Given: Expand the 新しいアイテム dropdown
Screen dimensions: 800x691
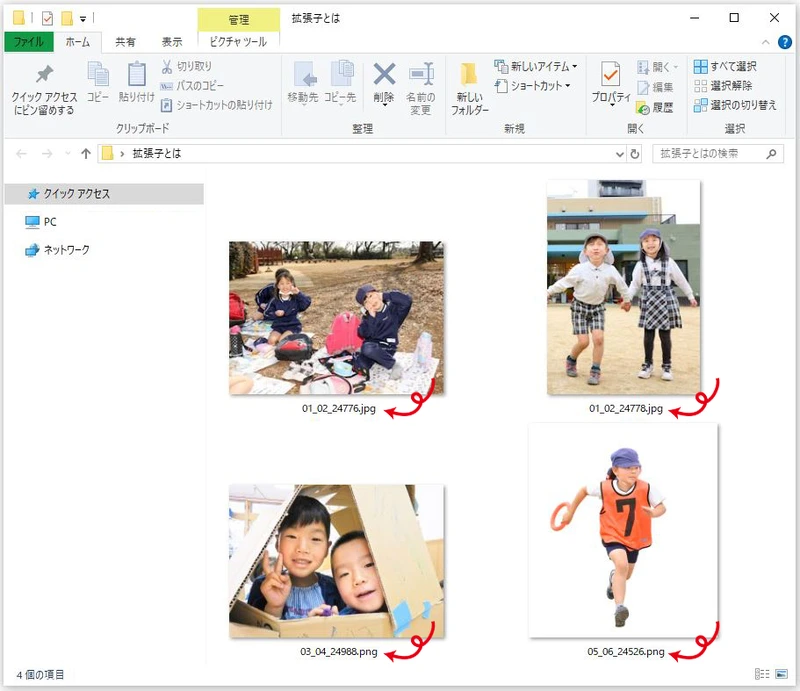Looking at the screenshot, I should [536, 66].
